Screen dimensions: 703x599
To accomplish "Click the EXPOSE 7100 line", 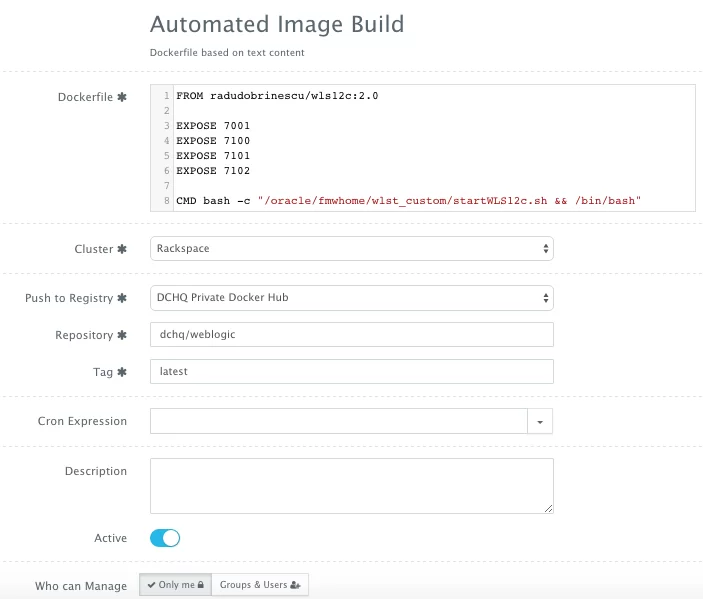I will [213, 141].
